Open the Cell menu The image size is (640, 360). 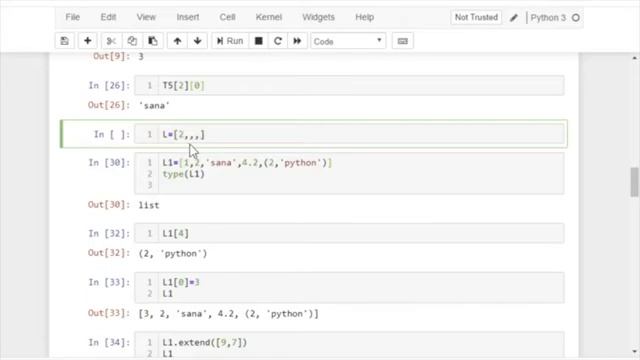tap(227, 17)
